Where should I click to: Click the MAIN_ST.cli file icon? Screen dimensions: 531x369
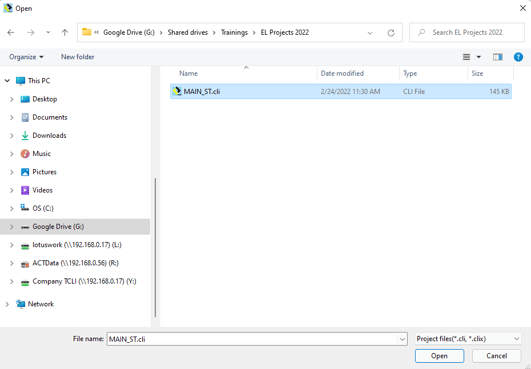coord(177,91)
